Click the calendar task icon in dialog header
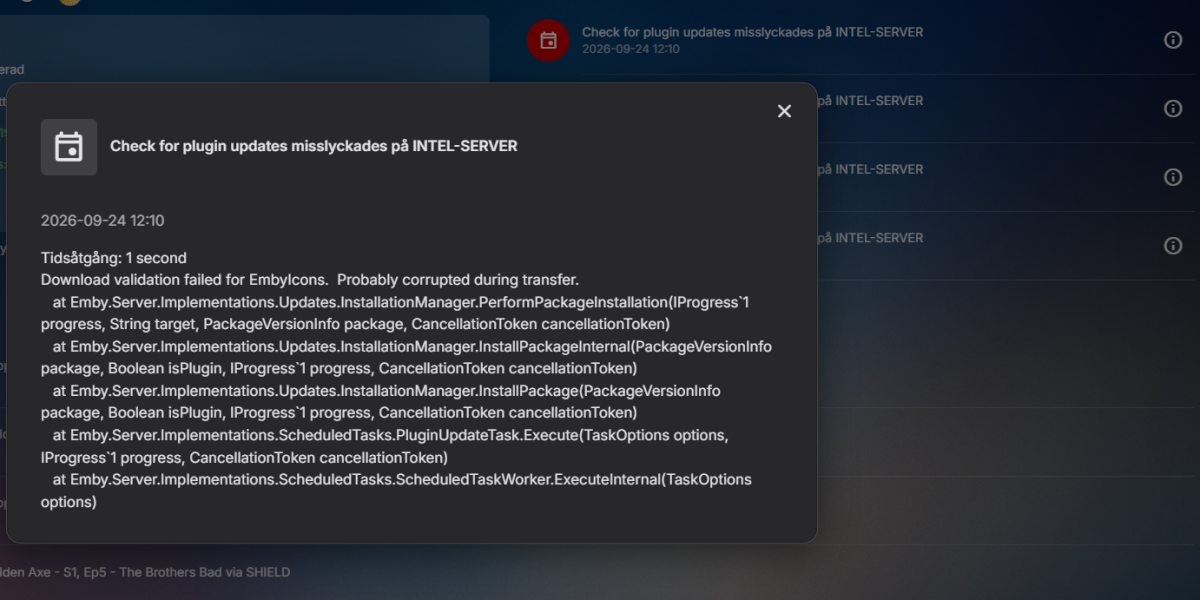 69,147
